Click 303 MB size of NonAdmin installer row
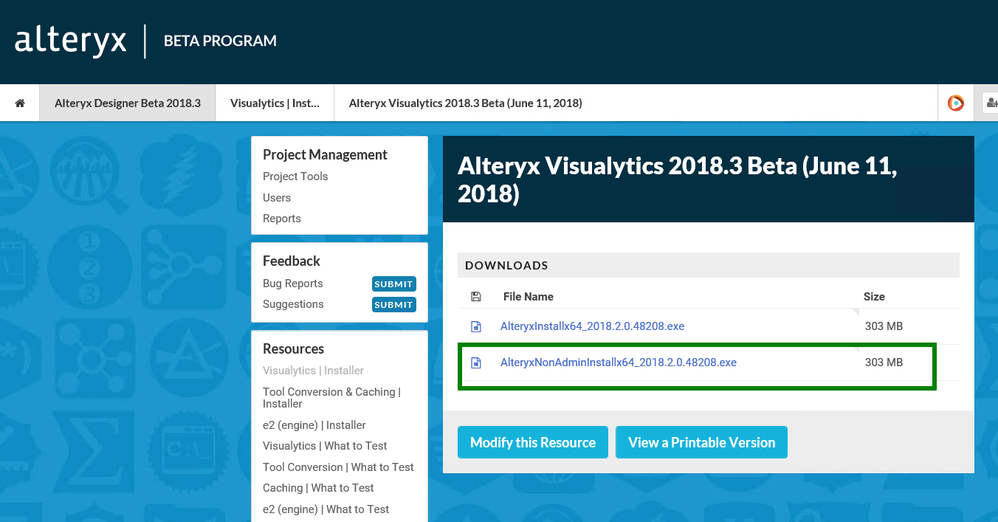Viewport: 998px width, 522px height. pyautogui.click(x=883, y=363)
